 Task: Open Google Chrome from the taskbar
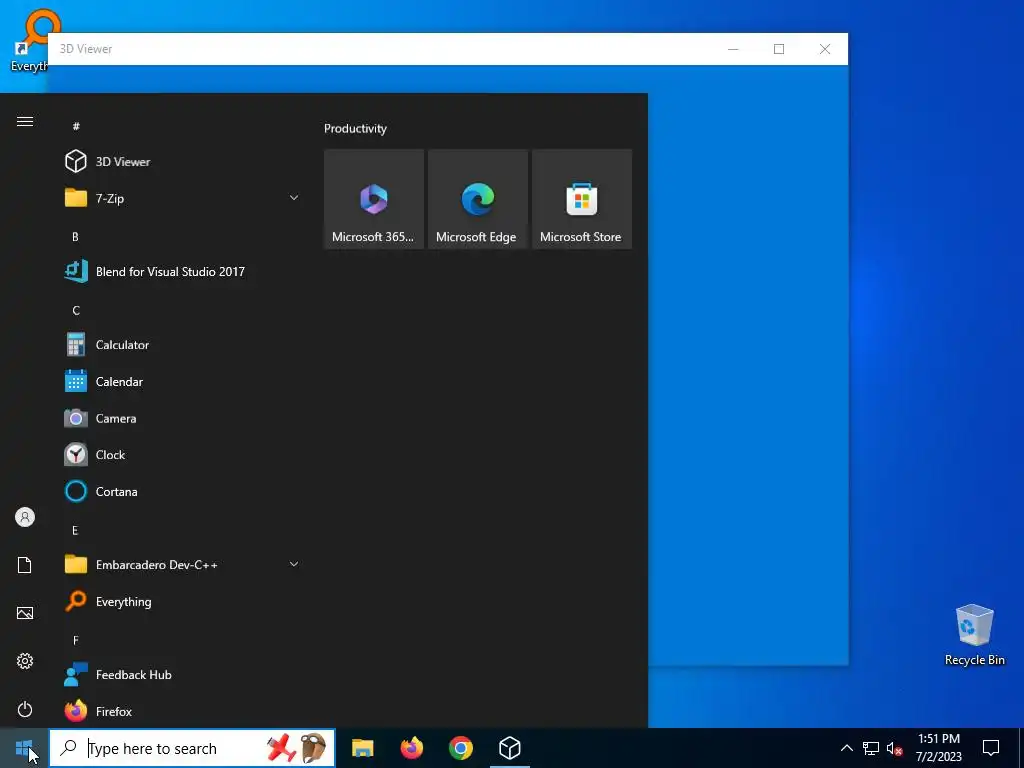460,748
